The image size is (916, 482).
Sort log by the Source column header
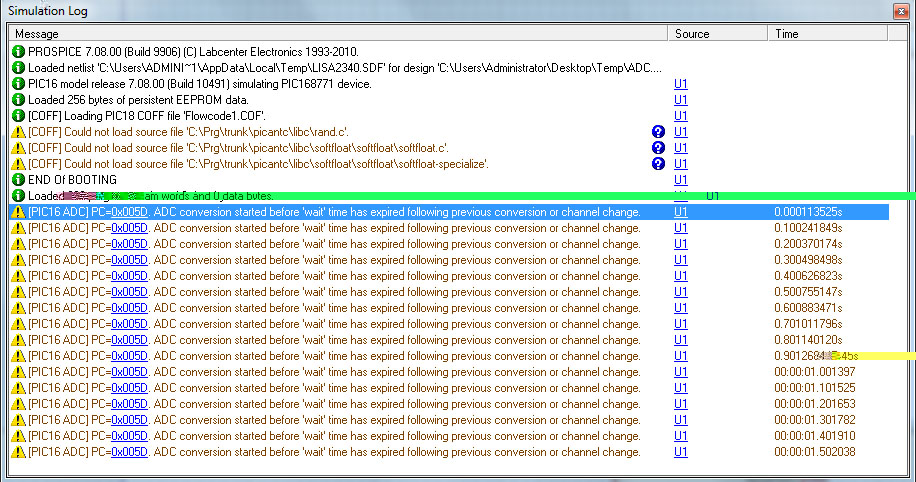pyautogui.click(x=718, y=34)
